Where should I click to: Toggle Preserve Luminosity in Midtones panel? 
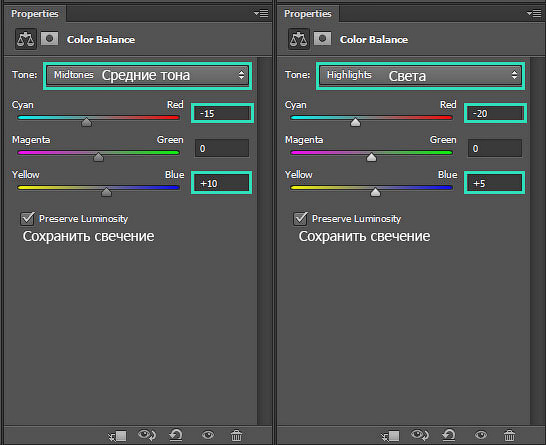pyautogui.click(x=27, y=219)
